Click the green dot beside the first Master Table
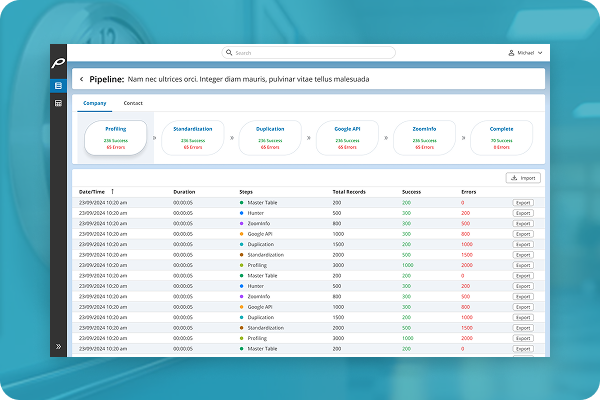600x400 pixels. tap(241, 202)
